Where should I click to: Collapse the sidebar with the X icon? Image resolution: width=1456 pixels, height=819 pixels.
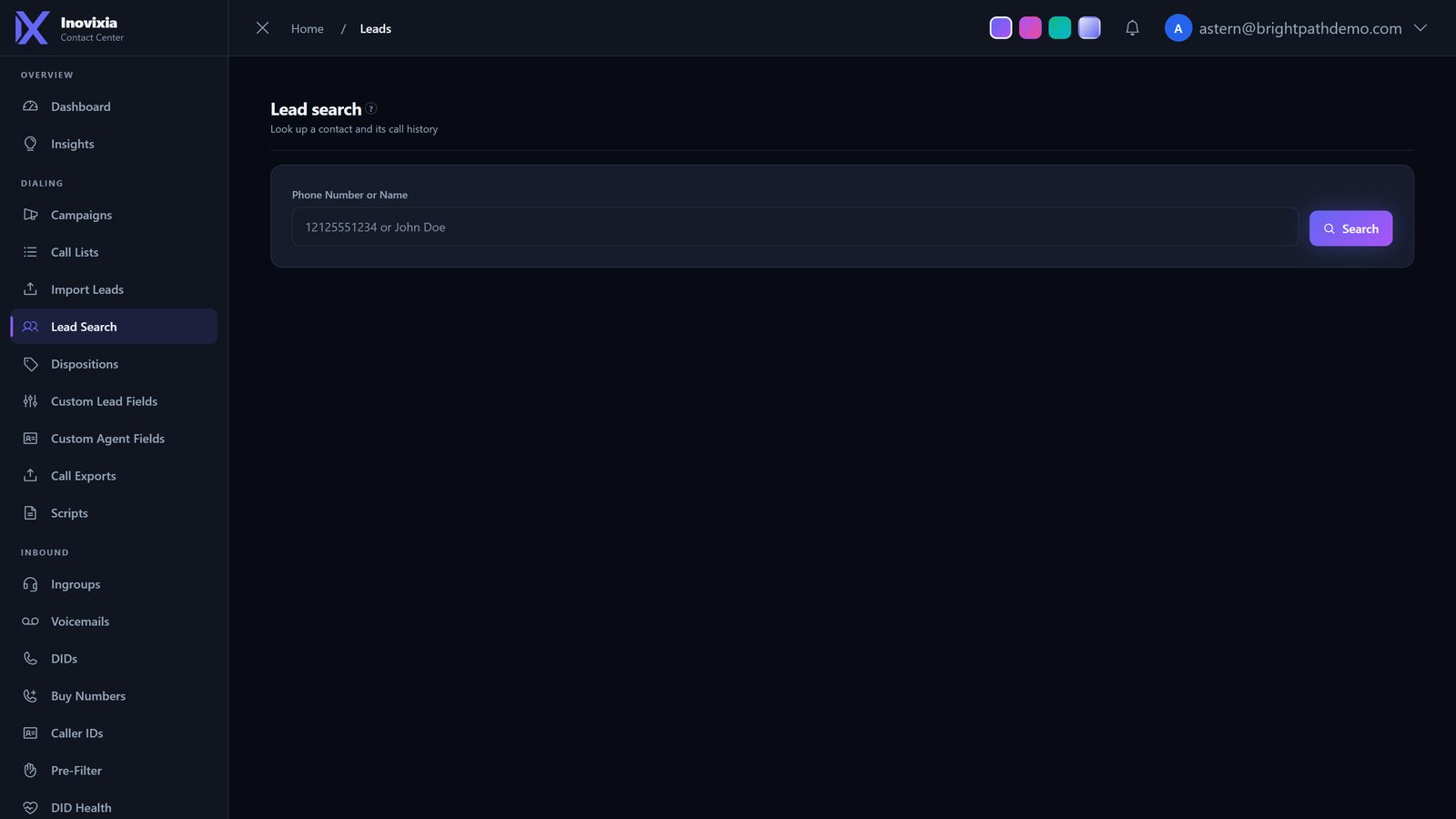(x=262, y=28)
